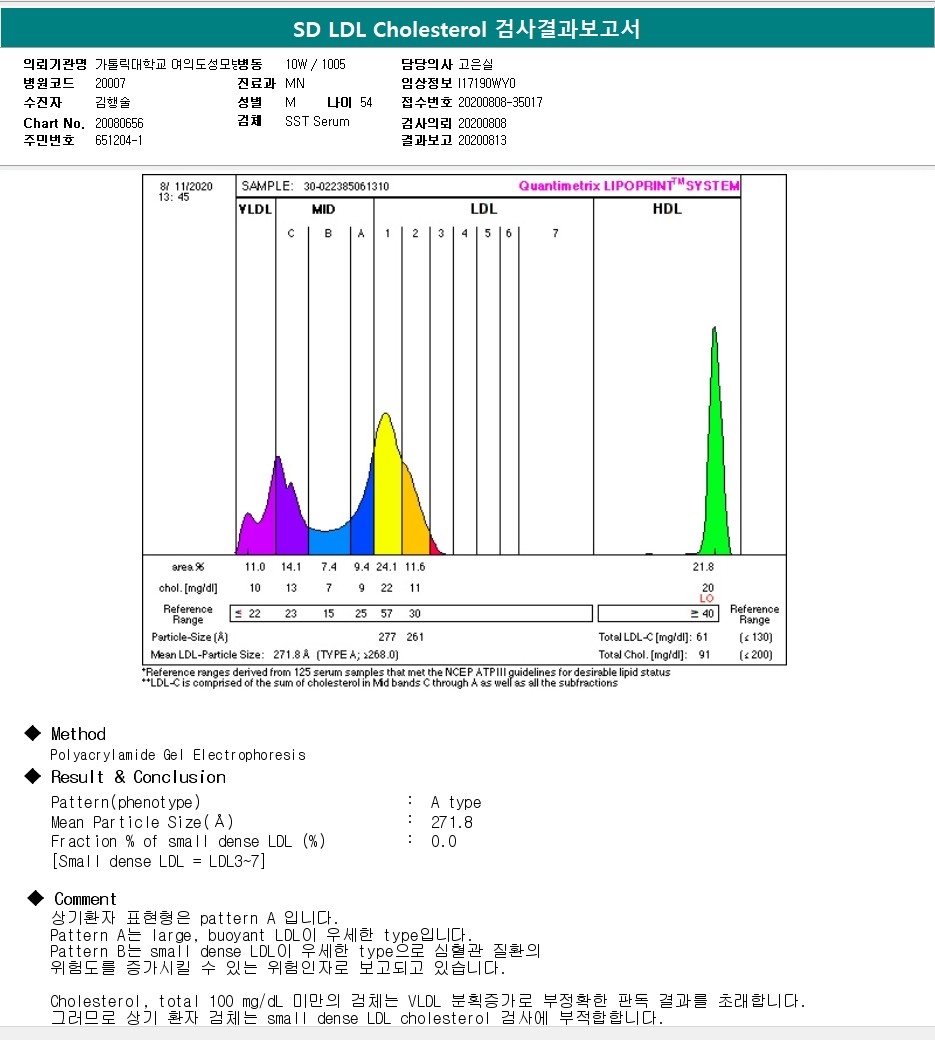Select the resident number '651204-1'
935x1040 pixels.
pos(119,140)
